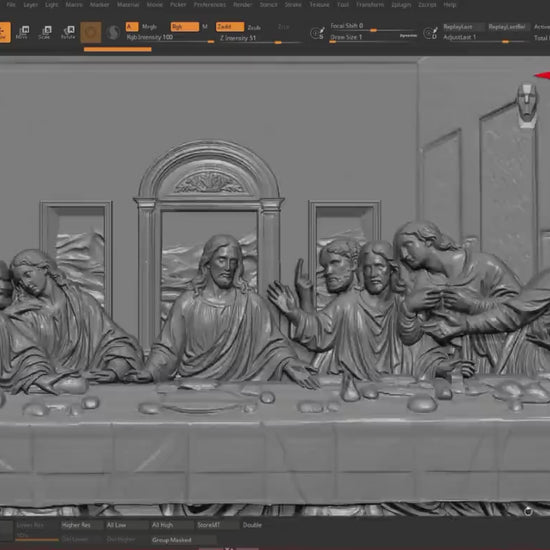Toggle the Rgb mode button
Image resolution: width=550 pixels, height=550 pixels.
click(x=185, y=27)
